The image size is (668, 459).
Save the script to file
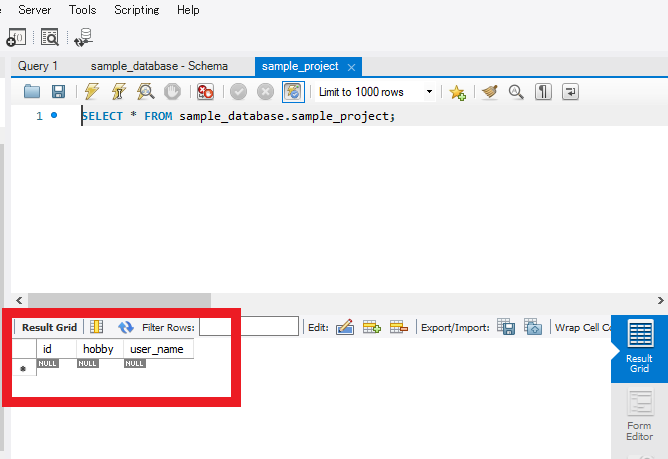click(58, 91)
